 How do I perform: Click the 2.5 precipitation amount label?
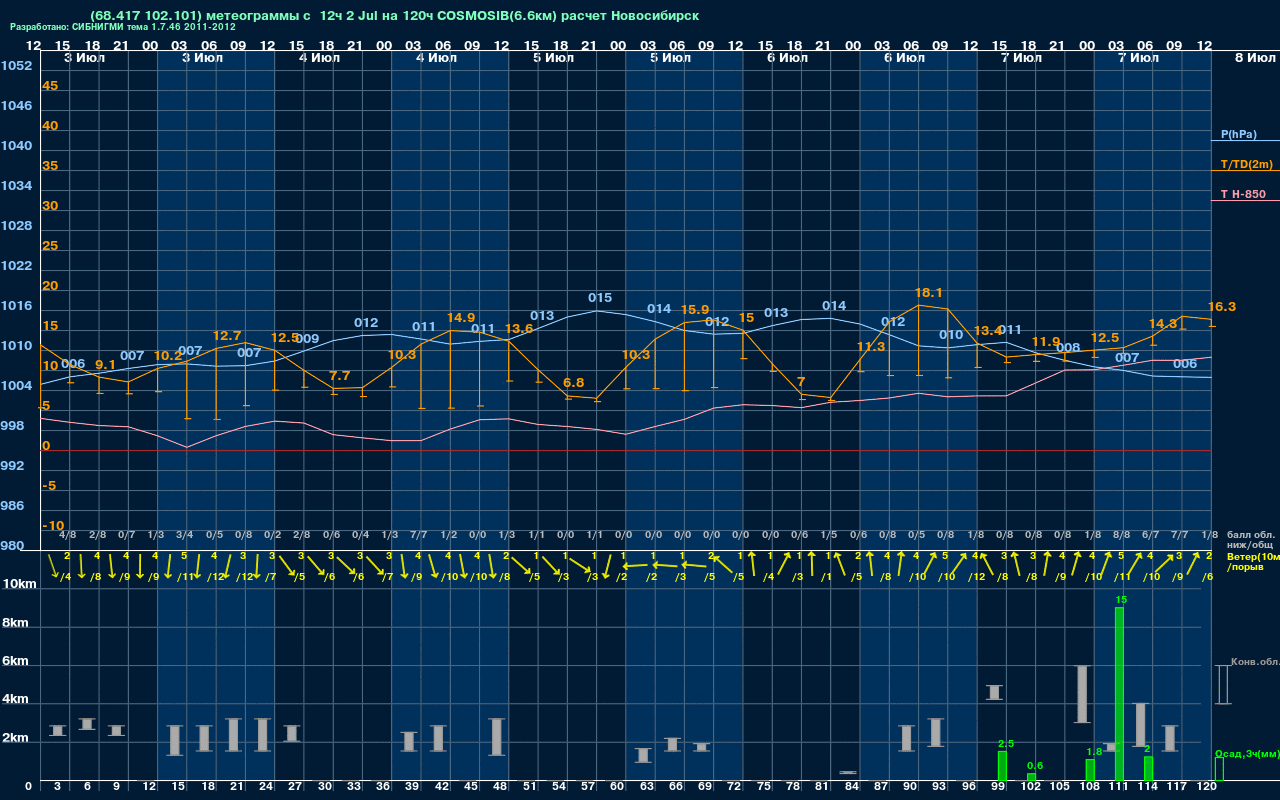[1006, 744]
